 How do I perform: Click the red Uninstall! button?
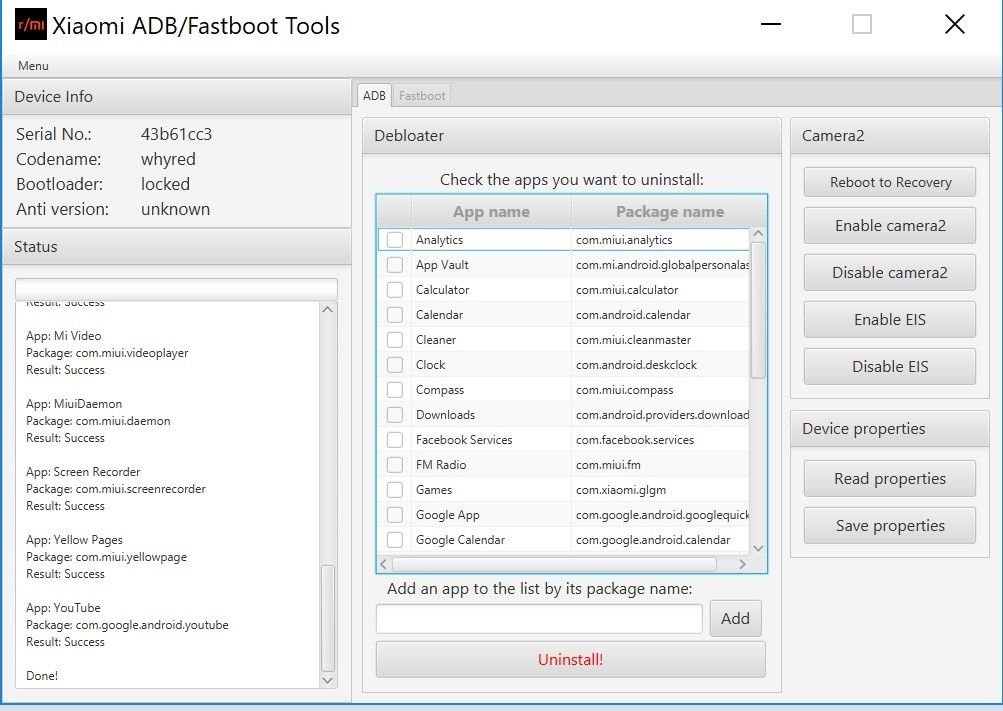click(571, 659)
